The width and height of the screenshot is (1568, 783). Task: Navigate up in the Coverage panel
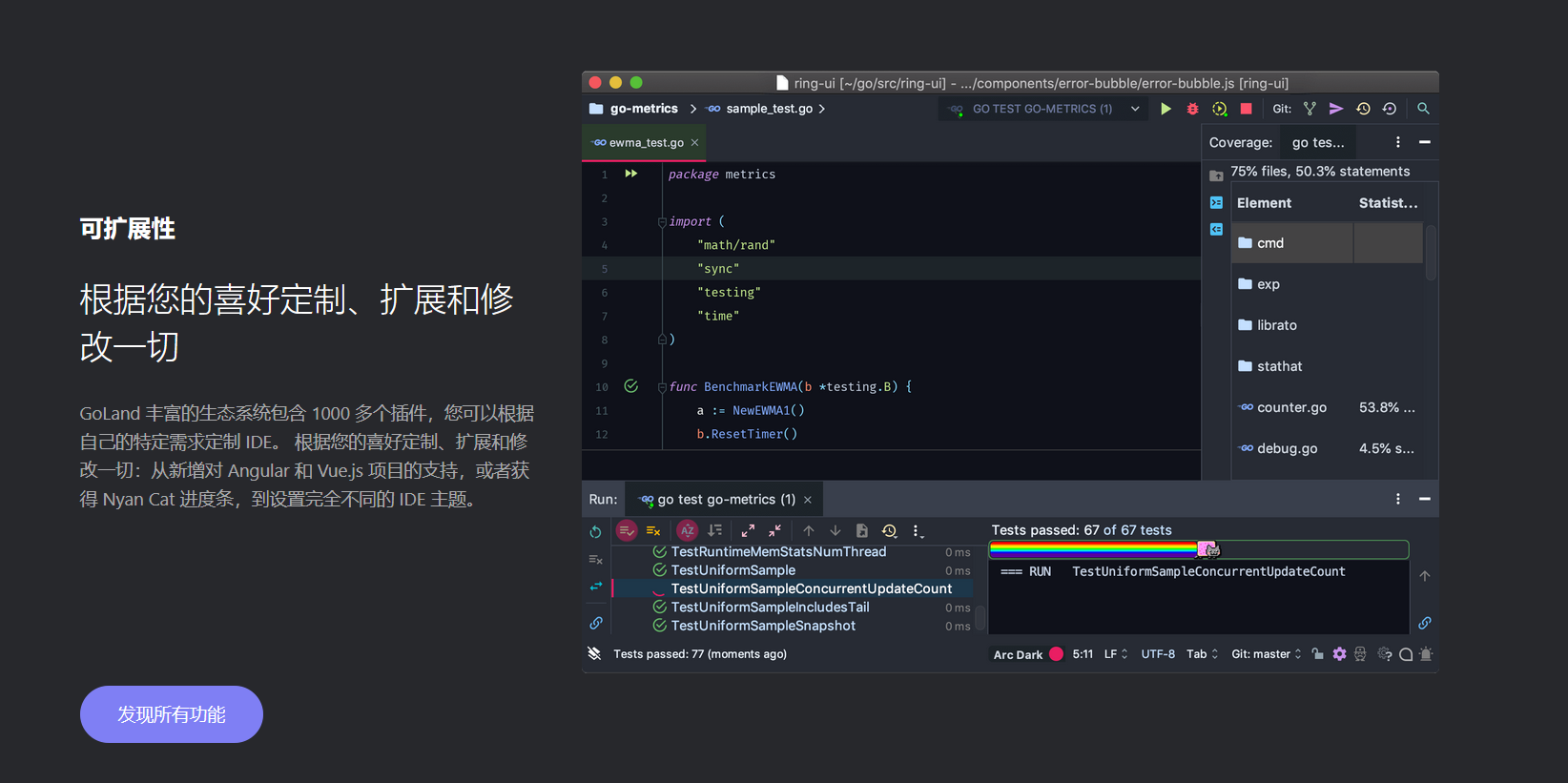tap(1216, 175)
